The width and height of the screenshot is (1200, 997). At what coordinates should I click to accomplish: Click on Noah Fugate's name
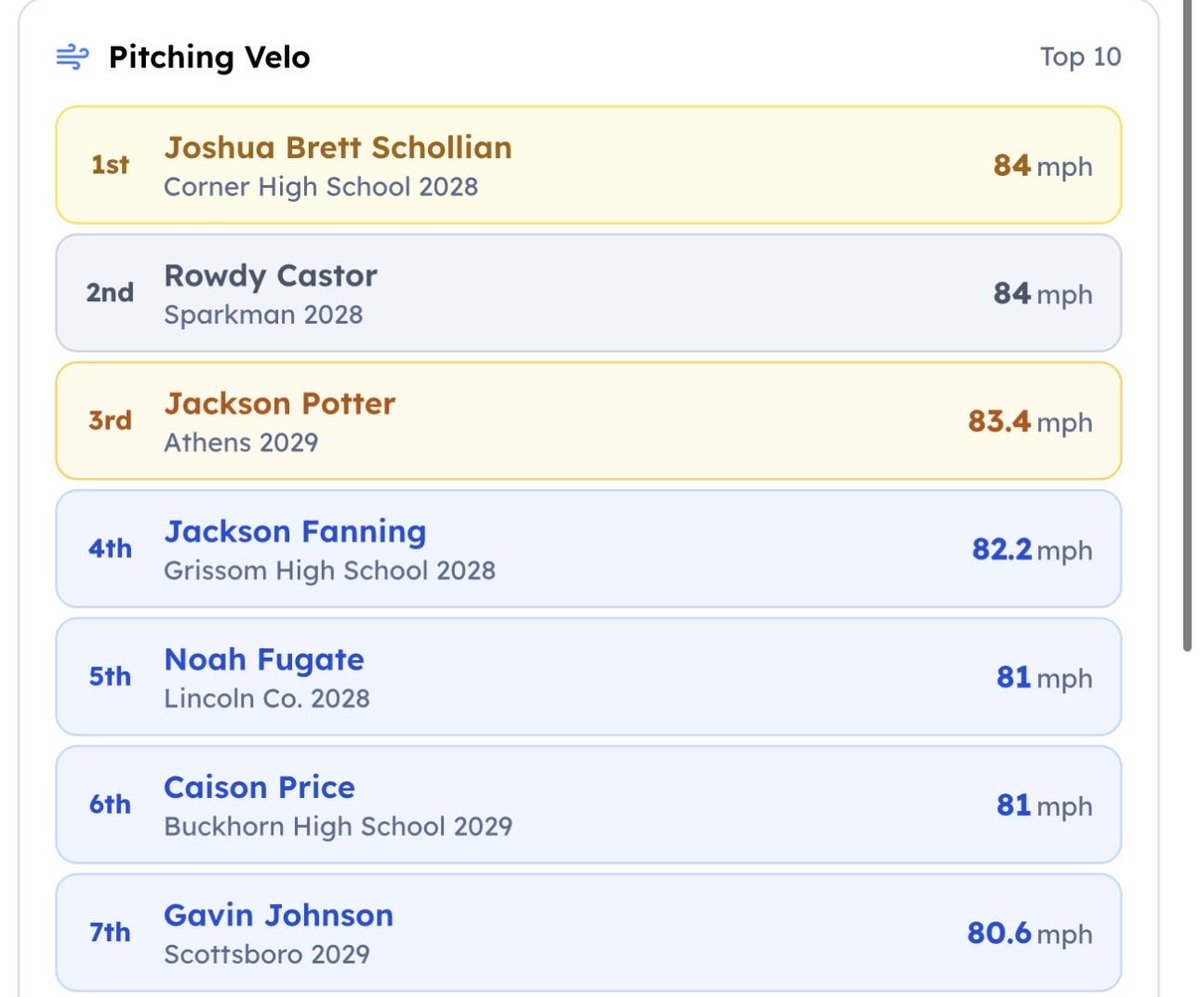pyautogui.click(x=264, y=660)
